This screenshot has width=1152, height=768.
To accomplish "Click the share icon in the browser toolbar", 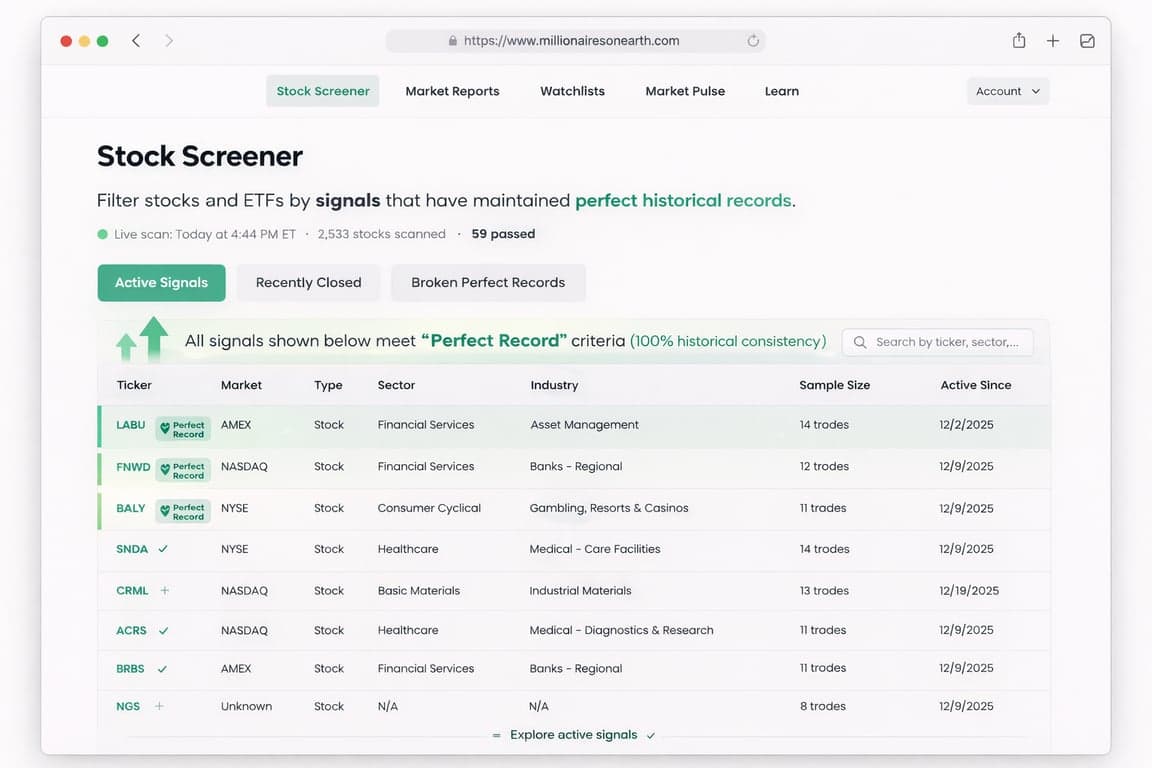I will point(1018,40).
